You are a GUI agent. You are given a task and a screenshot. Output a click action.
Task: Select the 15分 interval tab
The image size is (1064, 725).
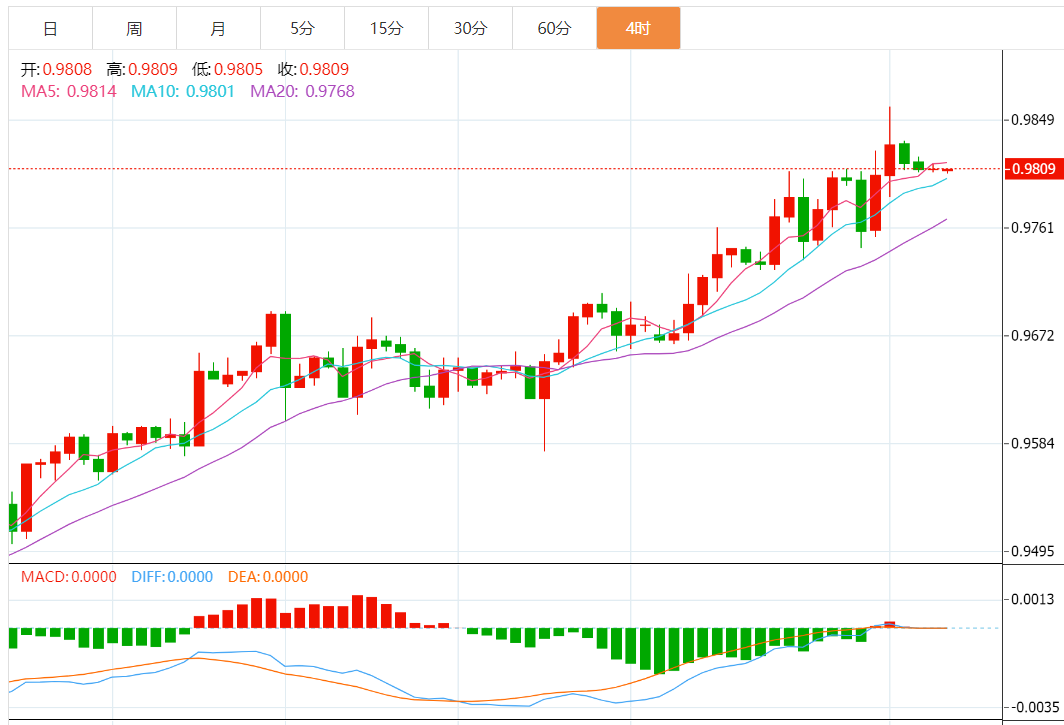[386, 29]
